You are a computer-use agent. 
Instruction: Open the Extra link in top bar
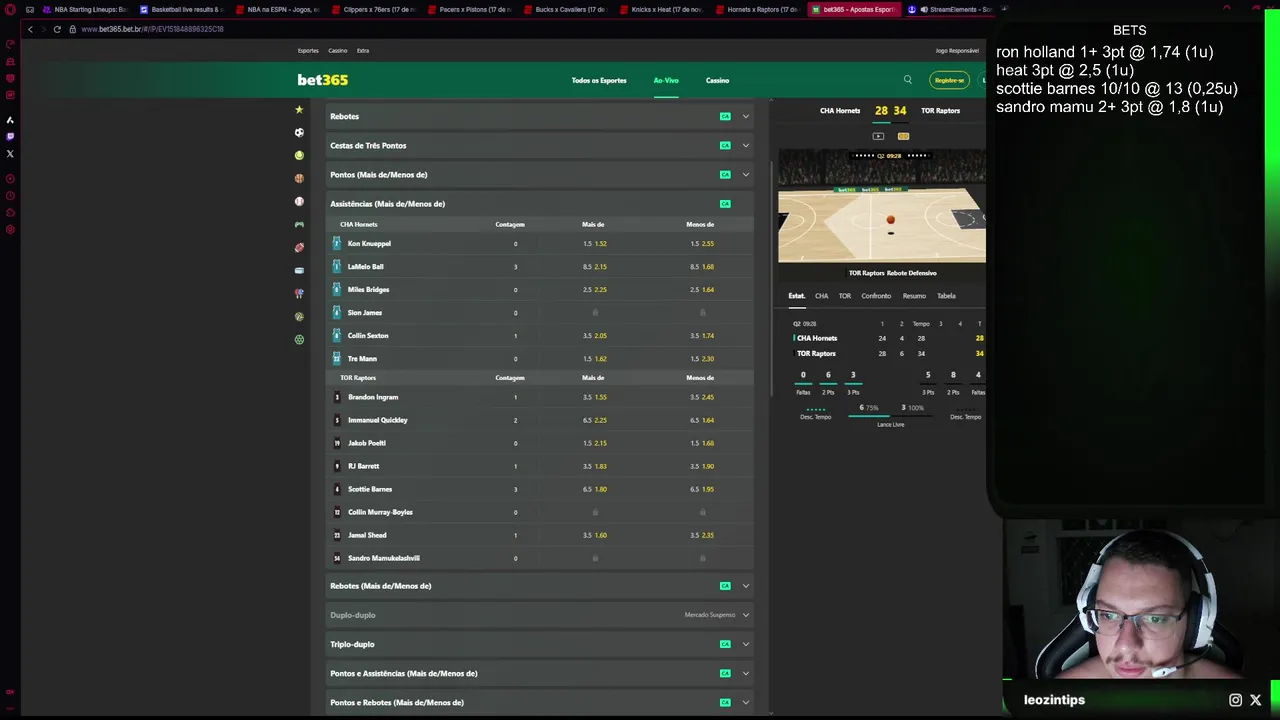363,50
